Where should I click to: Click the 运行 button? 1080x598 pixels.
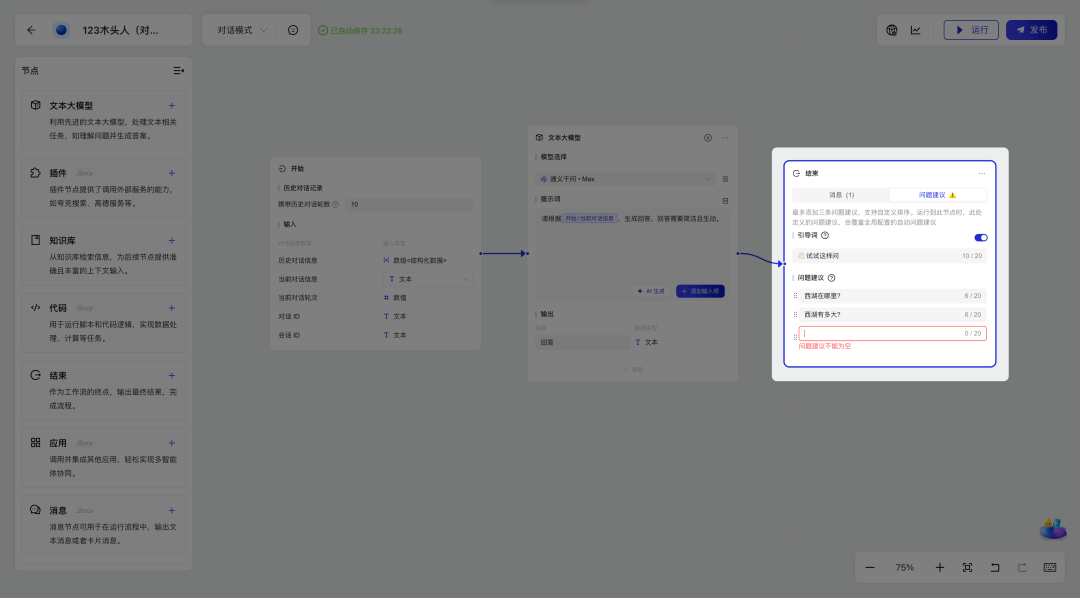pyautogui.click(x=971, y=30)
